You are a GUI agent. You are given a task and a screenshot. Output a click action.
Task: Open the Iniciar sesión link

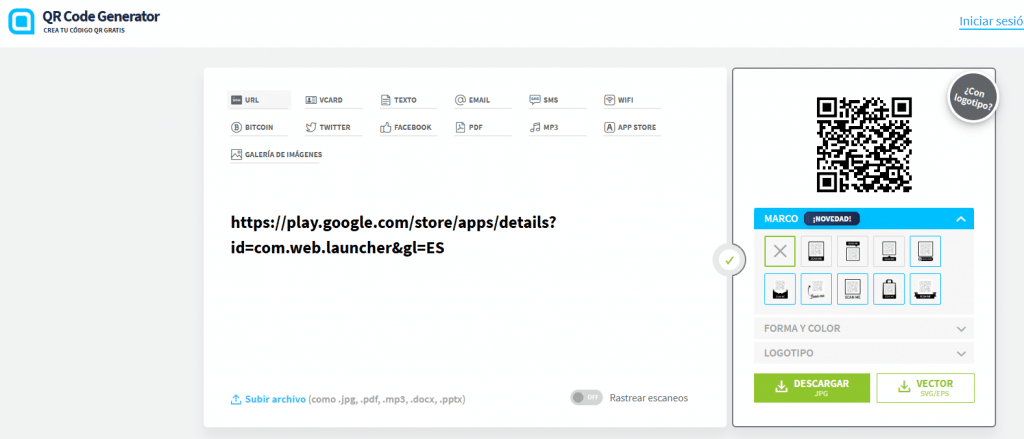pyautogui.click(x=991, y=22)
